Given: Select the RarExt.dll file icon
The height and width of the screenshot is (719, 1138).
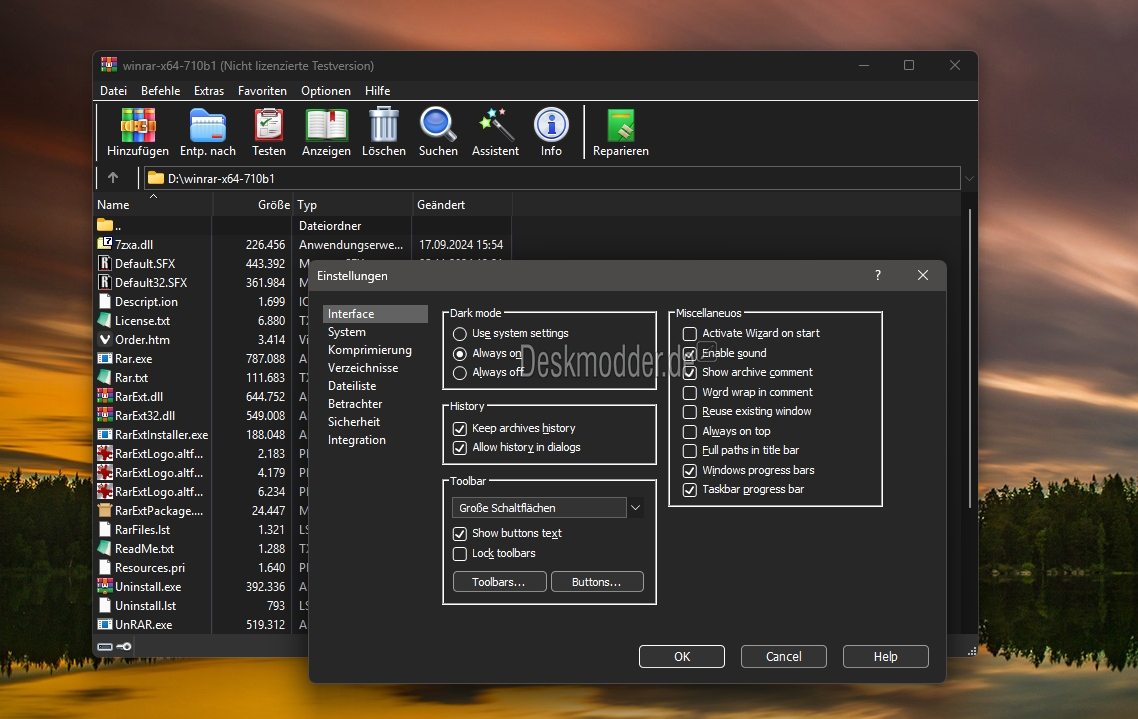Looking at the screenshot, I should (105, 396).
